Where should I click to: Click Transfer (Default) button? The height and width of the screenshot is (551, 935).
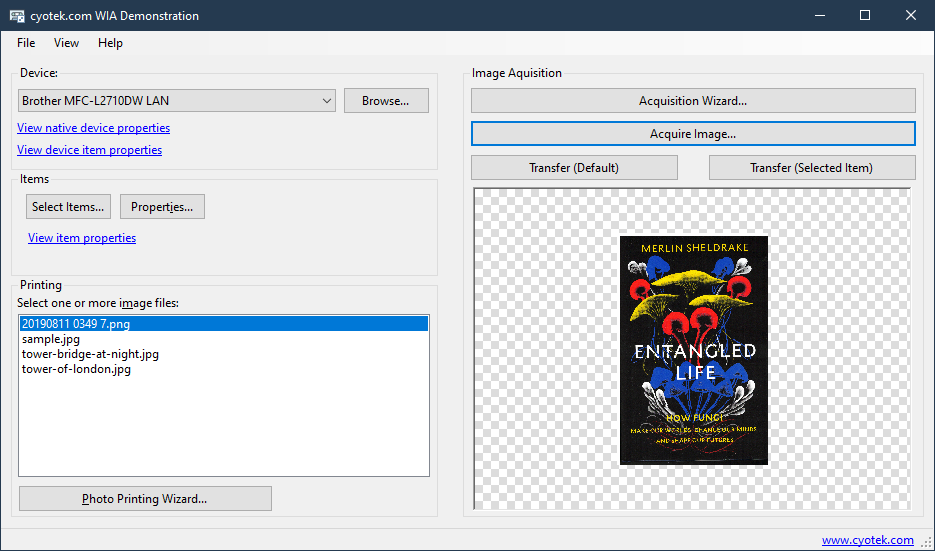574,168
